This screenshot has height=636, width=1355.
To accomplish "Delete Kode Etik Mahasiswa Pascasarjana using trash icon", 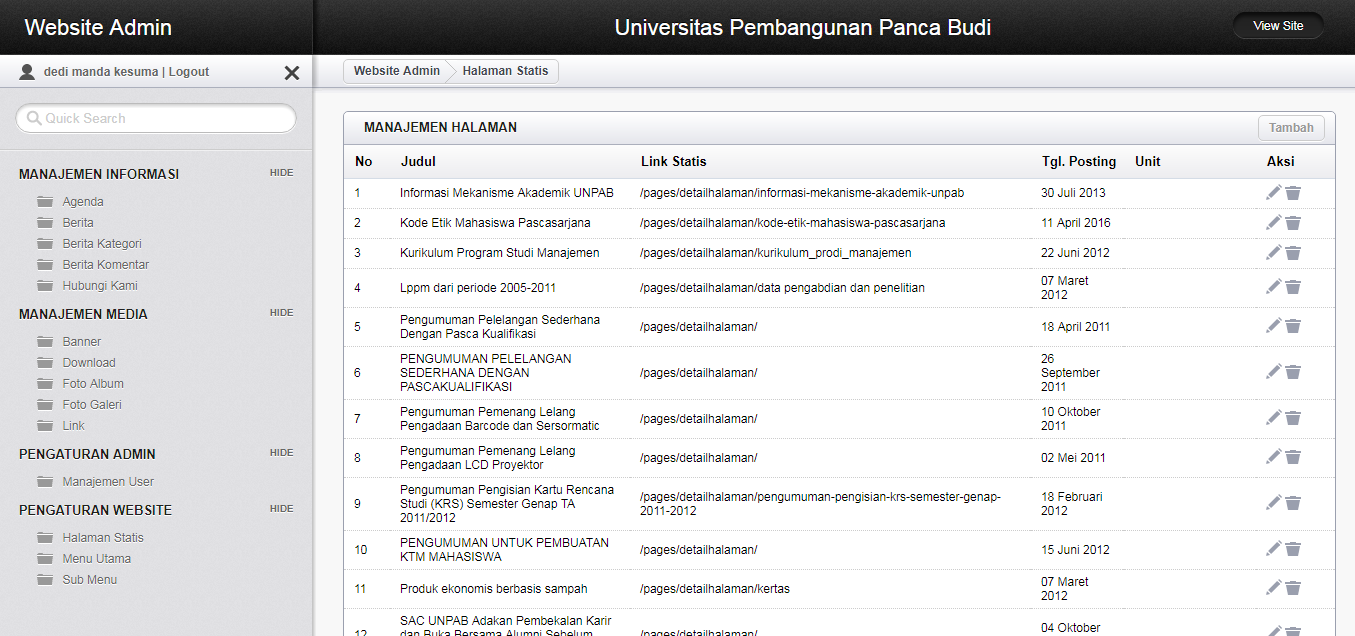I will pos(1293,223).
